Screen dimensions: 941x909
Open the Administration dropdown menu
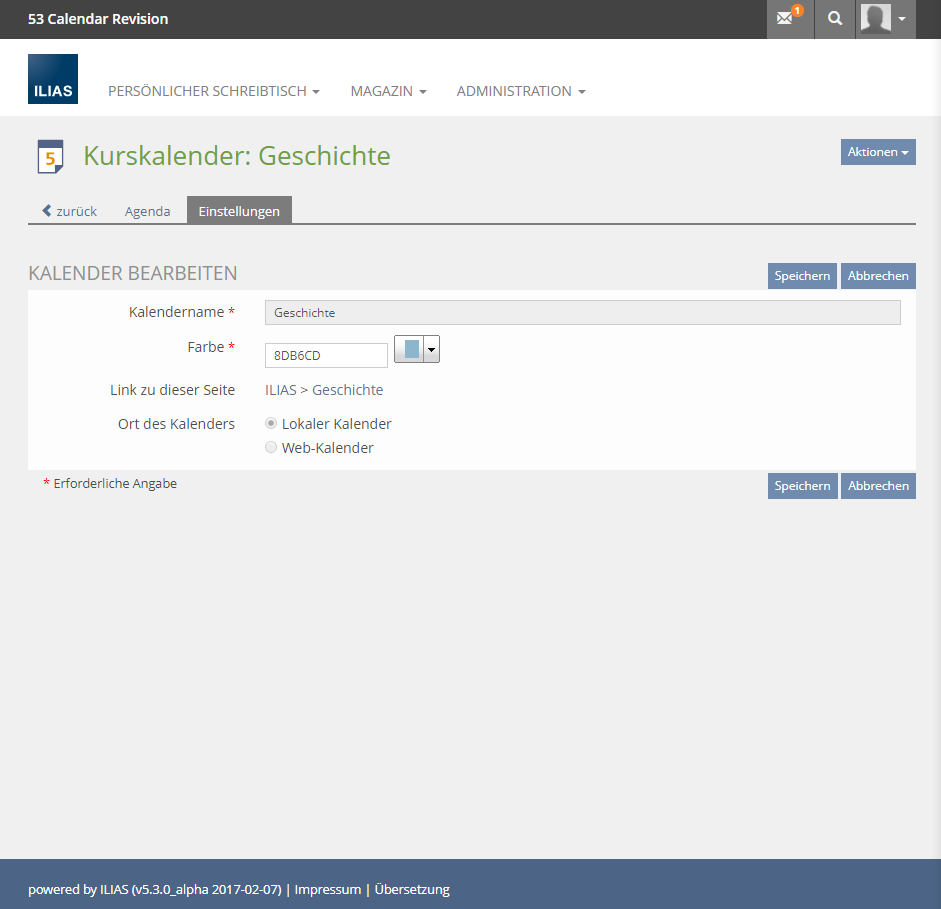(x=520, y=91)
